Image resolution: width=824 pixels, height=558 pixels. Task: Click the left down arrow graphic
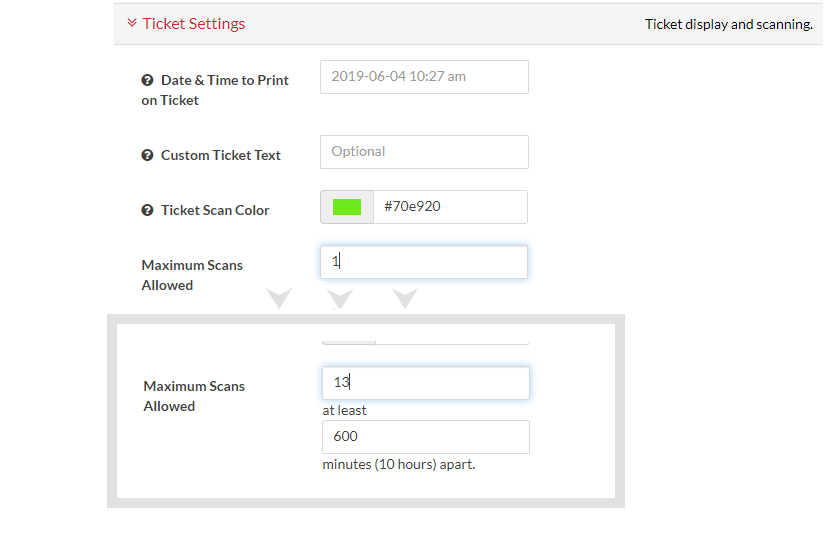pyautogui.click(x=279, y=298)
